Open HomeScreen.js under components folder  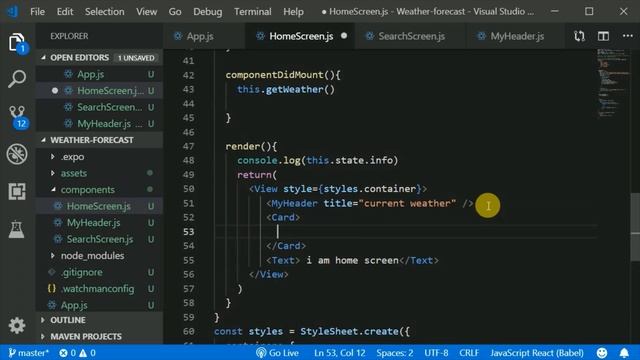point(100,206)
